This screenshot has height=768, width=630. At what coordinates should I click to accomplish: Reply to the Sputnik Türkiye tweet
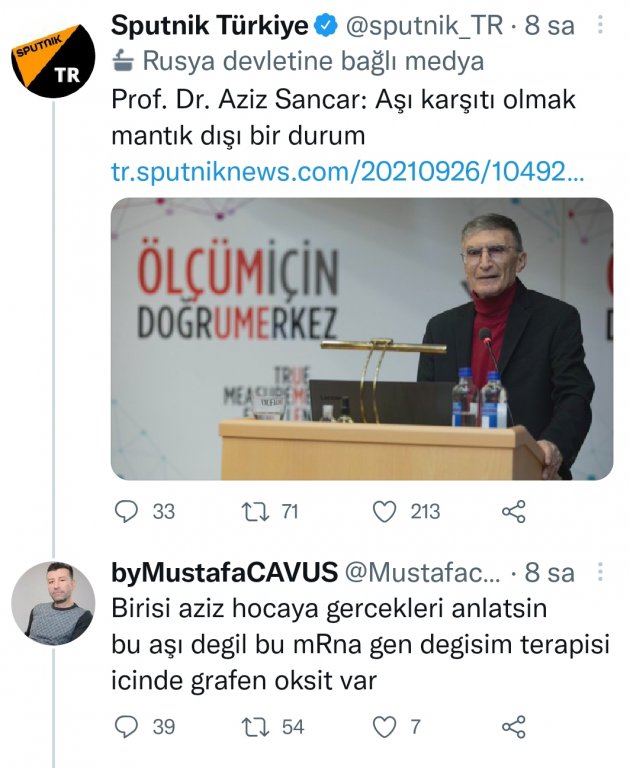[x=126, y=512]
